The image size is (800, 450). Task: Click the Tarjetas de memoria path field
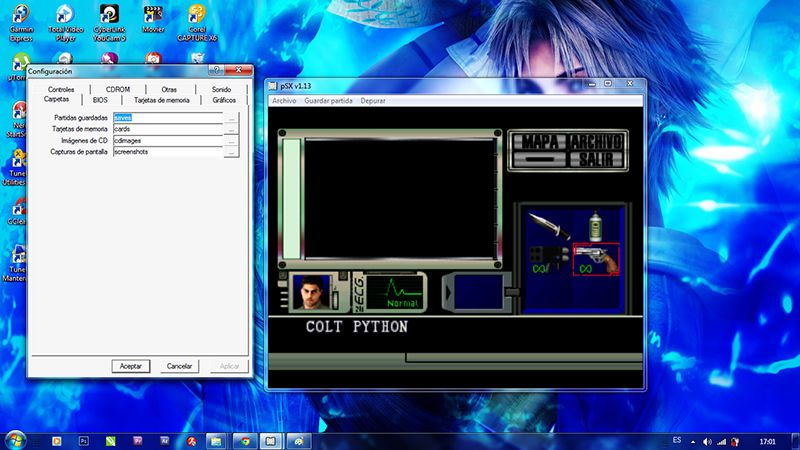coord(168,129)
